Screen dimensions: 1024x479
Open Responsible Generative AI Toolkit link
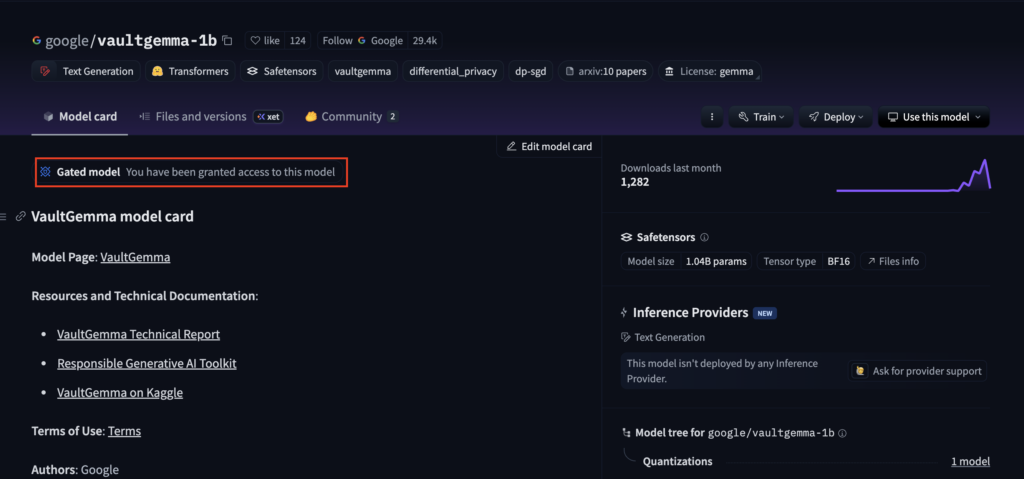click(x=147, y=363)
